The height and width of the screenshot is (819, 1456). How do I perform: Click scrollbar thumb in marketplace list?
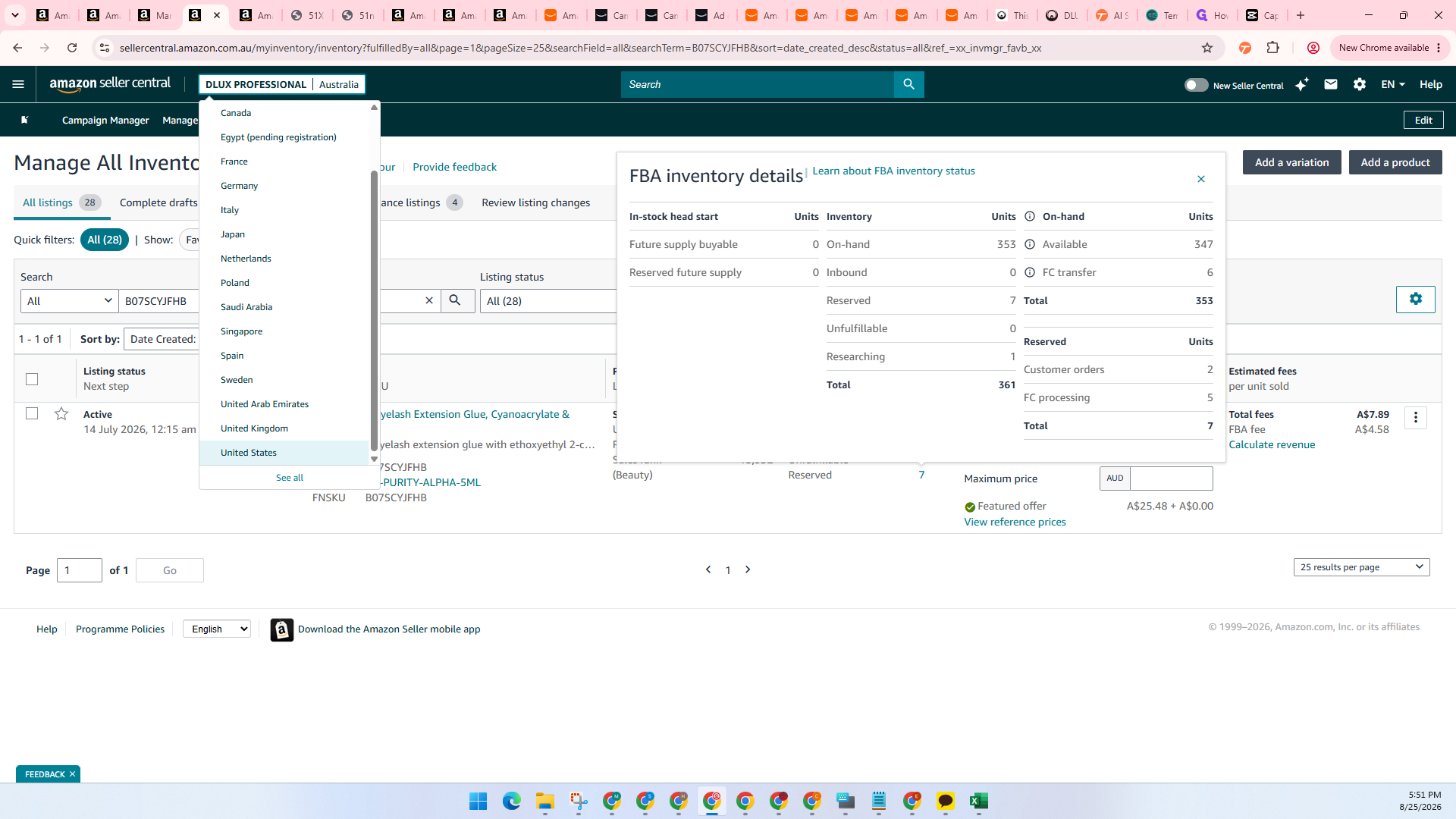coord(374,311)
